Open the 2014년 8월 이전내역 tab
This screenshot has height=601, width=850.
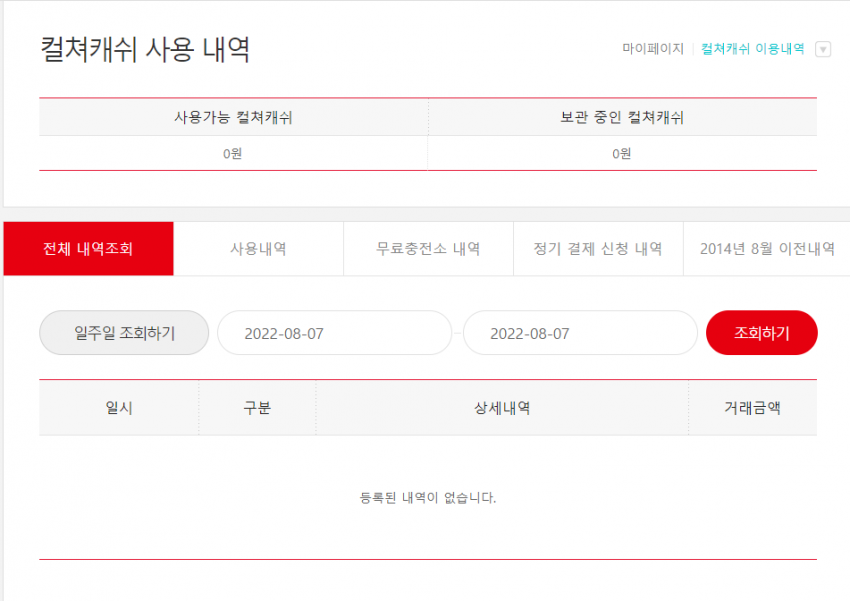tap(767, 249)
